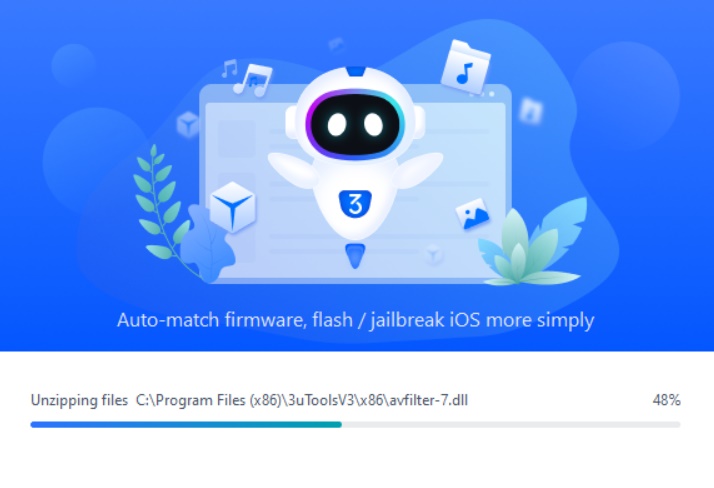
Task: Click the music folder icon
Action: (x=466, y=67)
